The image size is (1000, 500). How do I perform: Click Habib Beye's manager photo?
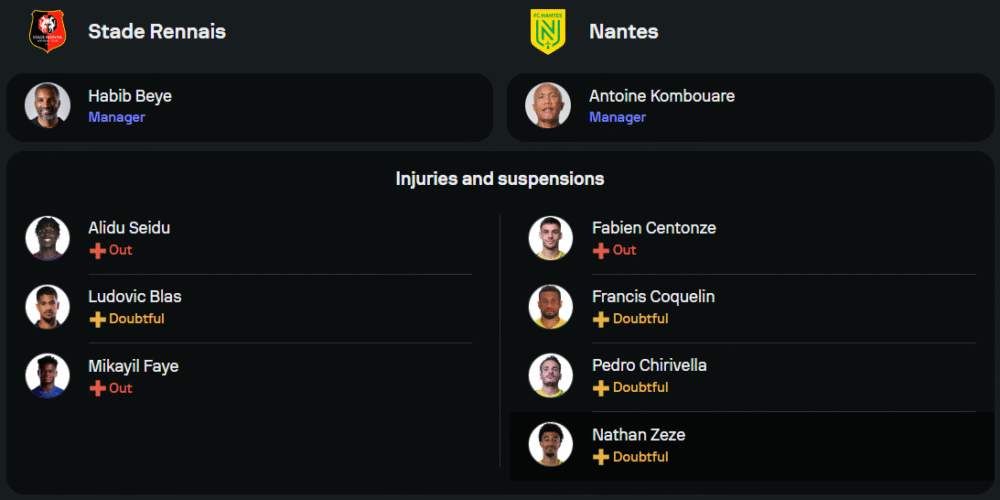pyautogui.click(x=47, y=106)
